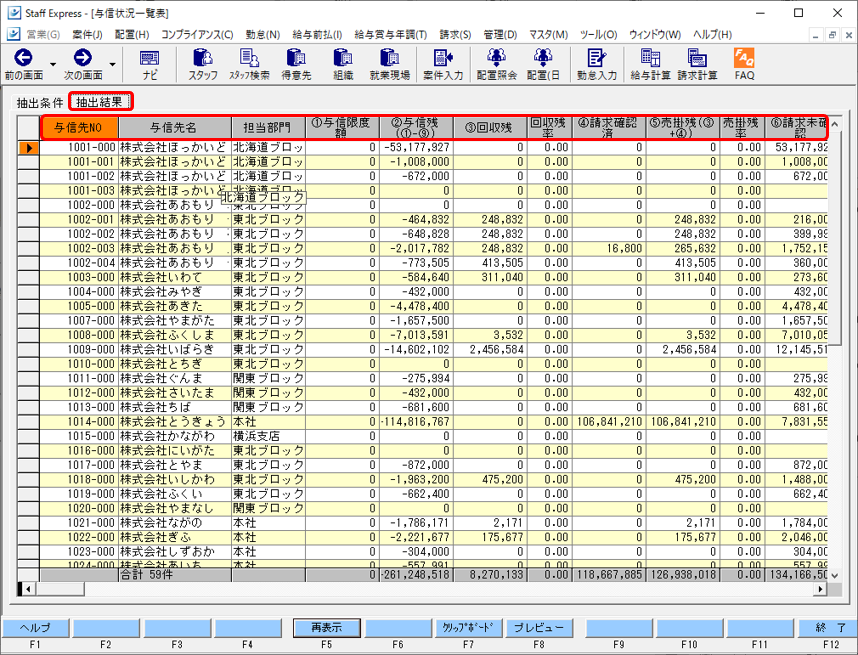The image size is (858, 655).
Task: Click the 担当部門 column header
Action: (268, 127)
